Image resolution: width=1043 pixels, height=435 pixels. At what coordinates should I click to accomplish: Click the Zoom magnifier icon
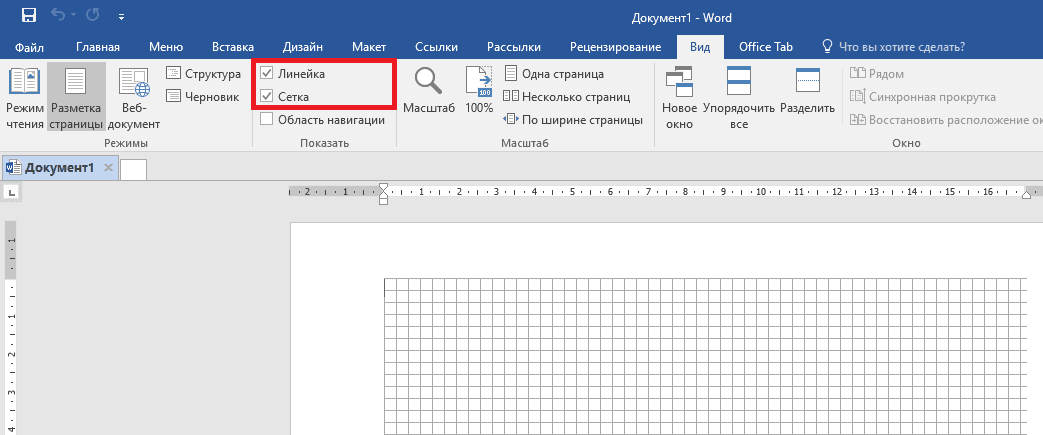(x=429, y=82)
